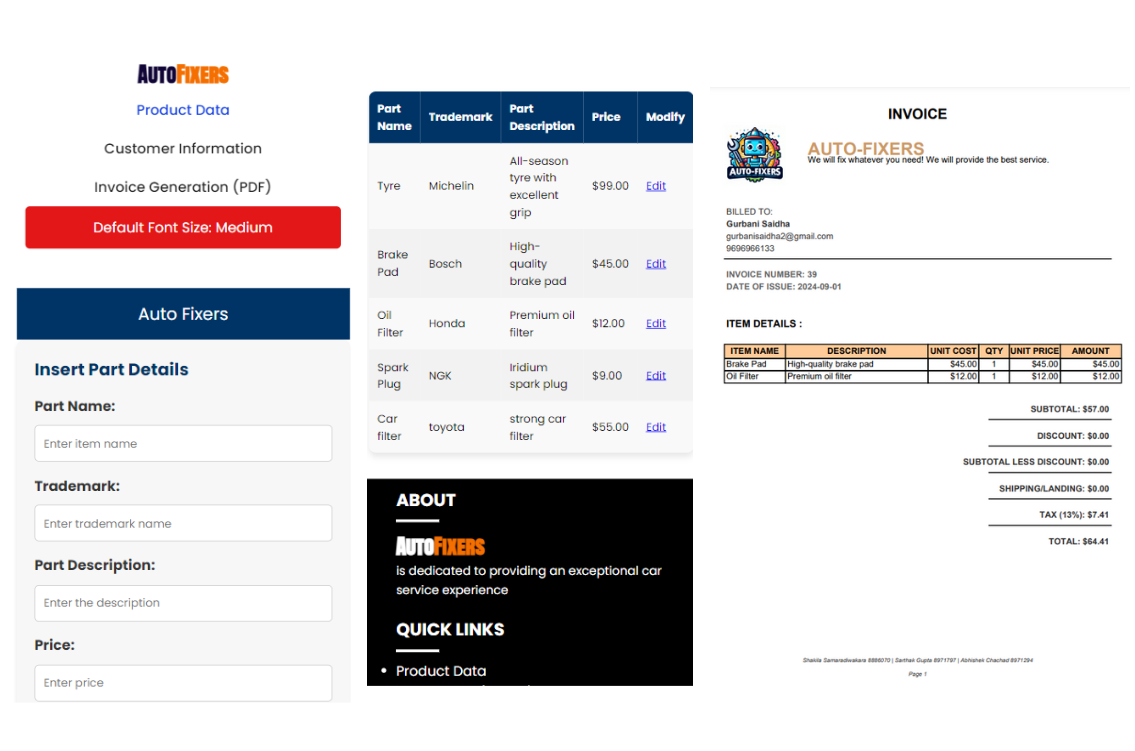Click the Part Name column header
The width and height of the screenshot is (1135, 751).
click(x=394, y=117)
